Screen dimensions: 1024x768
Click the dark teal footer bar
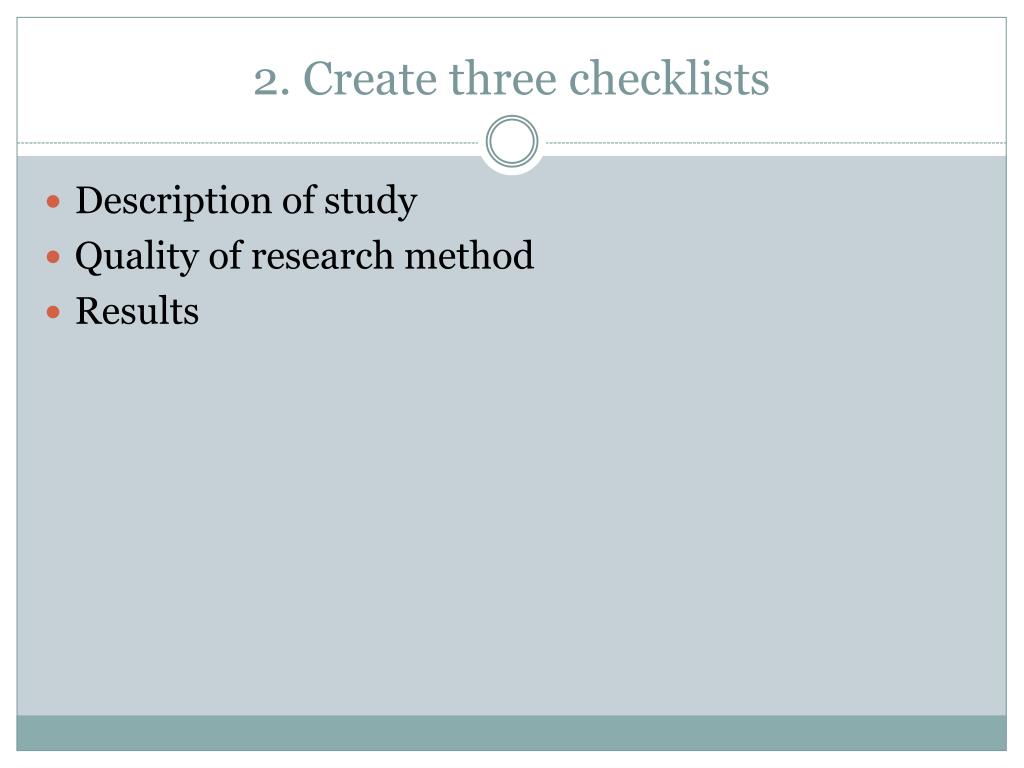(x=512, y=732)
